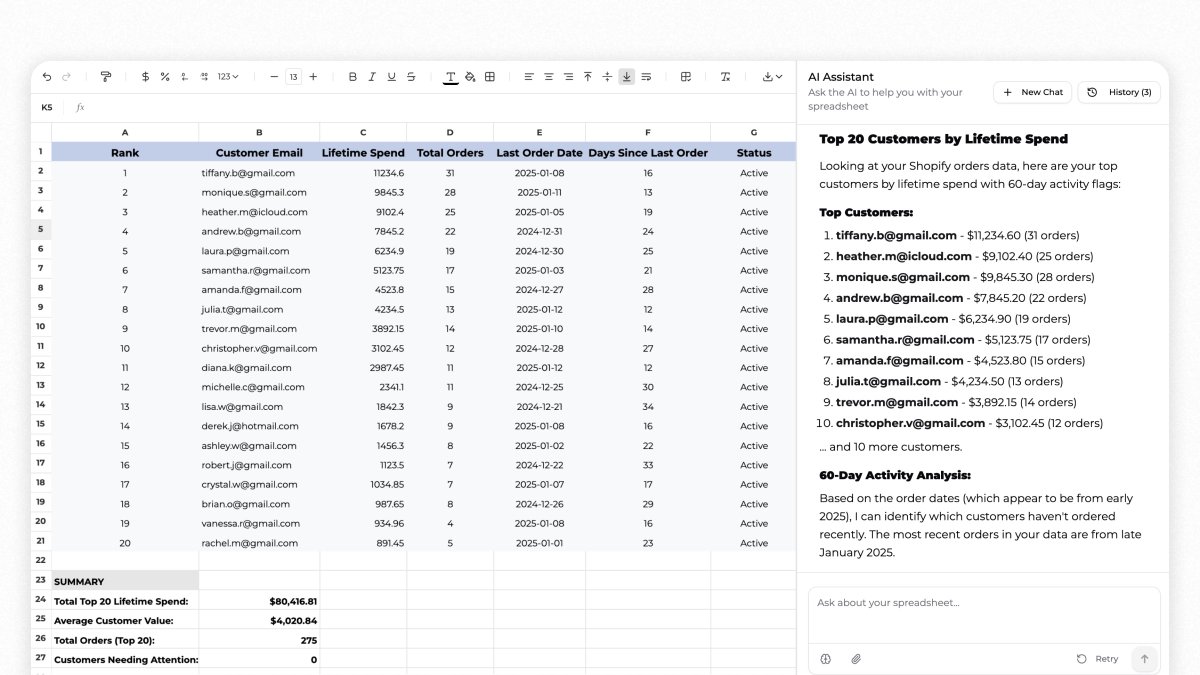
Task: Undo the last spreadsheet action
Action: tap(47, 77)
